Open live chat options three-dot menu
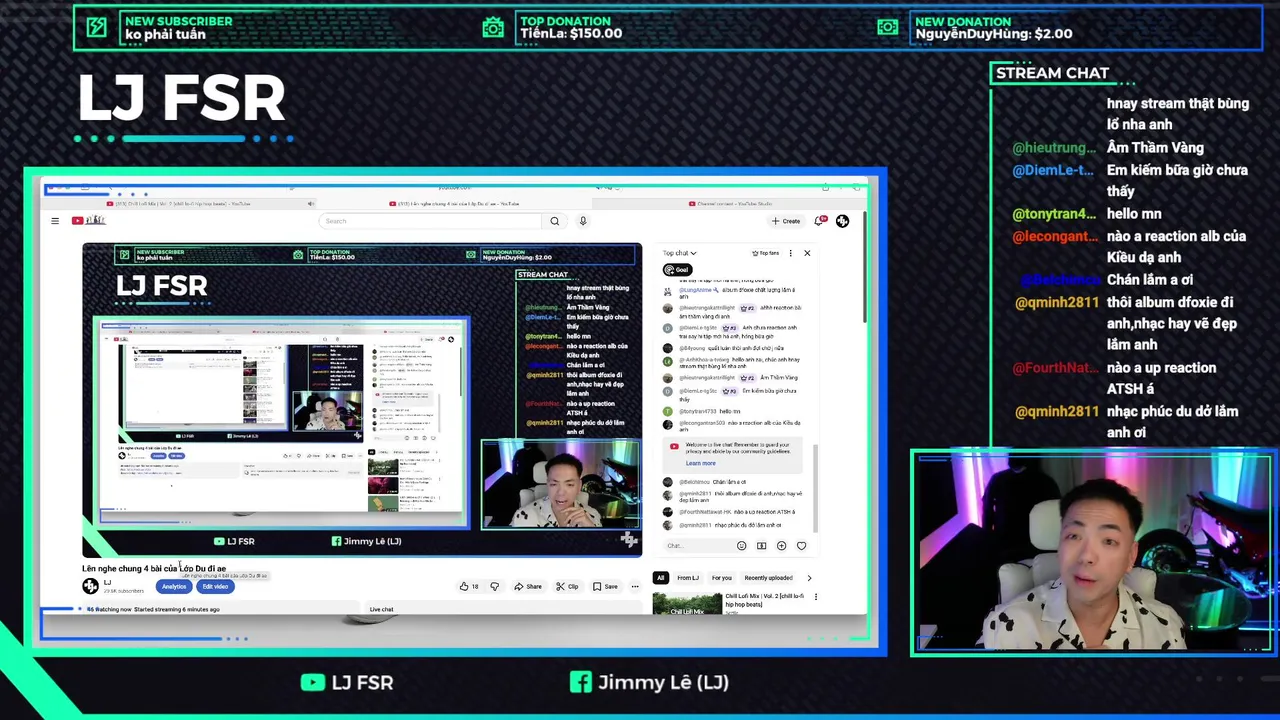Viewport: 1280px width, 720px height. tap(790, 253)
